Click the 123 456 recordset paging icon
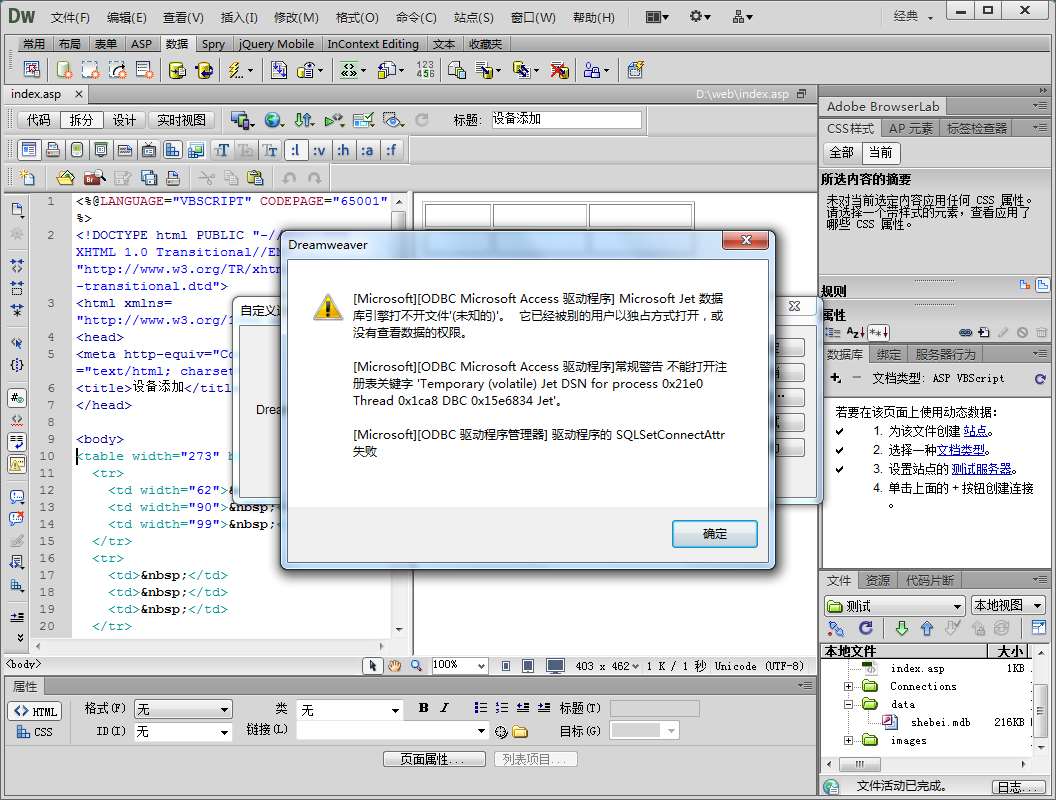Image resolution: width=1056 pixels, height=800 pixels. point(425,69)
